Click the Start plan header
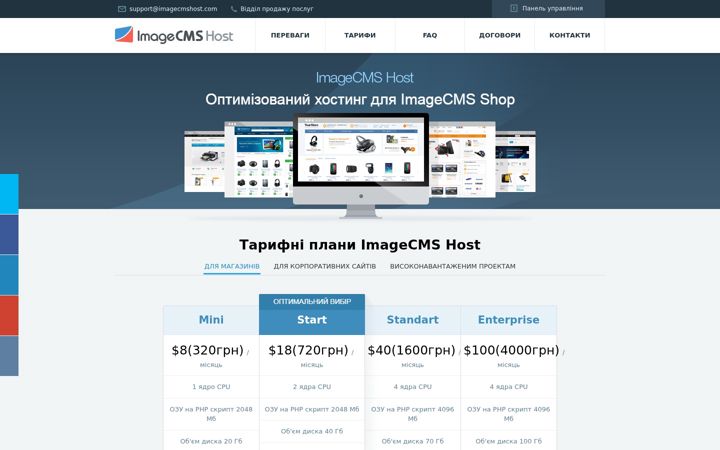Viewport: 720px width, 450px height. [x=312, y=320]
